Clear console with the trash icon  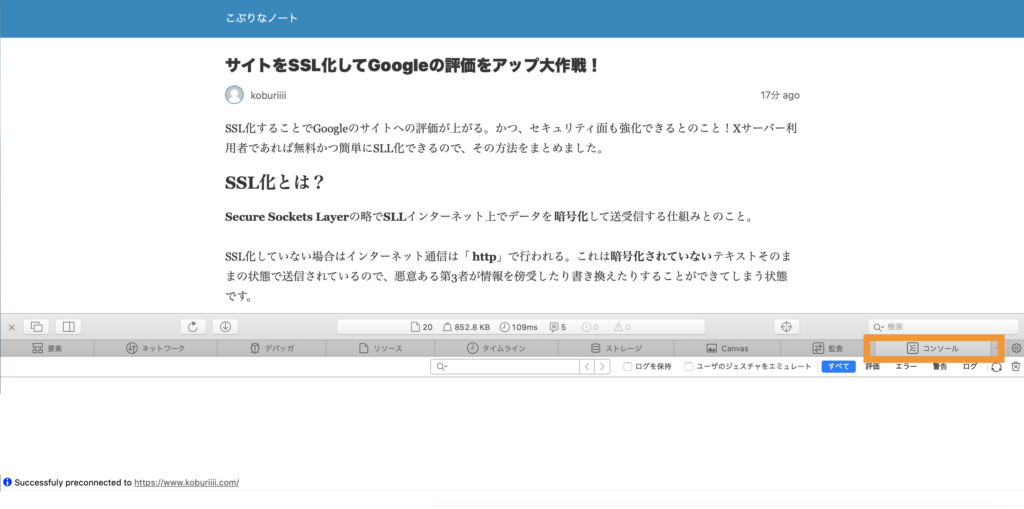[1015, 367]
